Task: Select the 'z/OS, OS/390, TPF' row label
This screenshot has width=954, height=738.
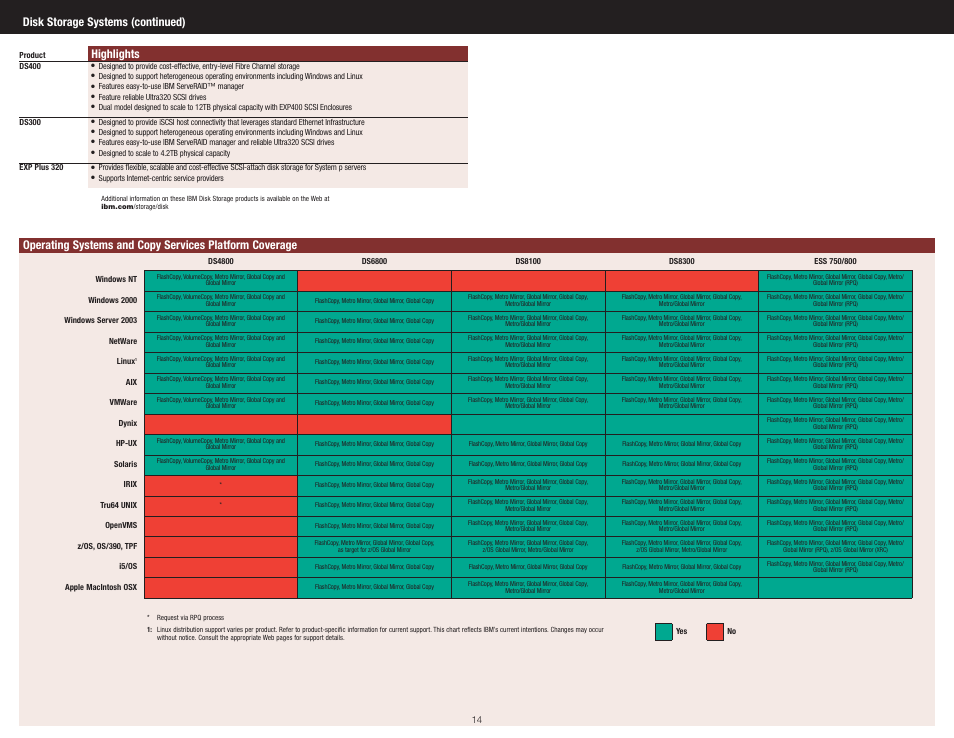Action: pyautogui.click(x=106, y=546)
